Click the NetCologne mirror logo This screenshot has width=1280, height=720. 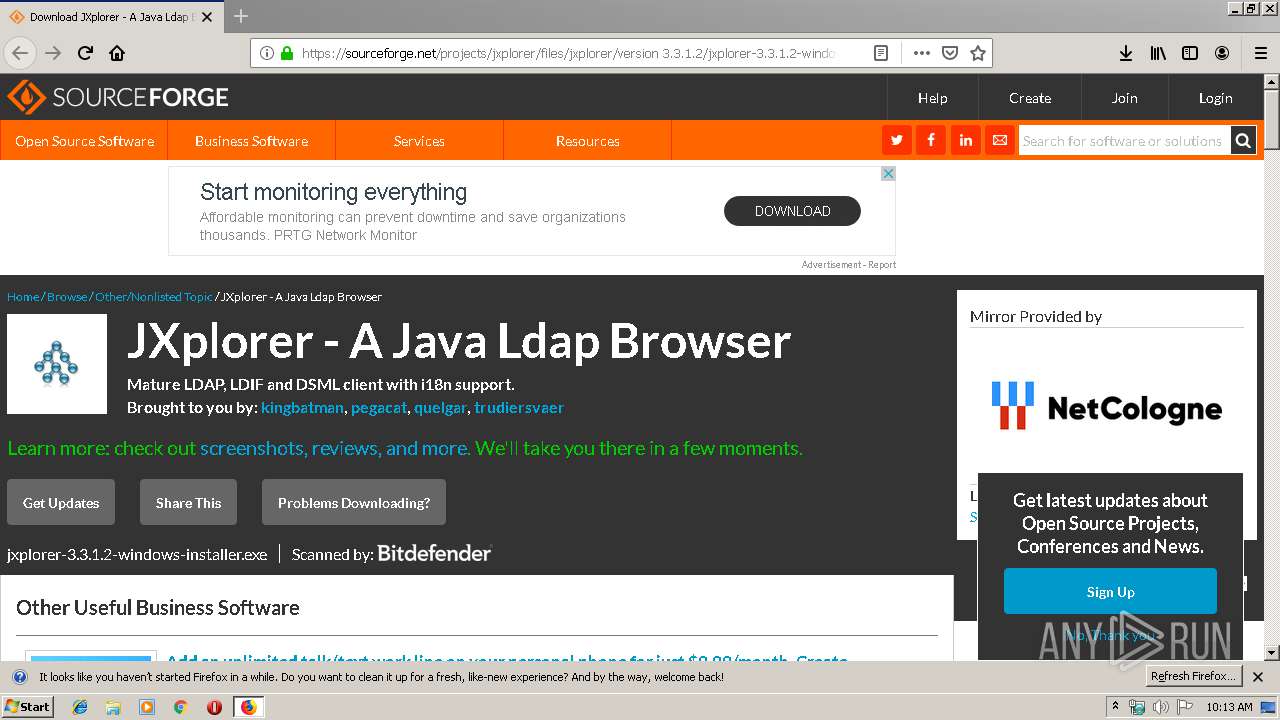[x=1107, y=405]
